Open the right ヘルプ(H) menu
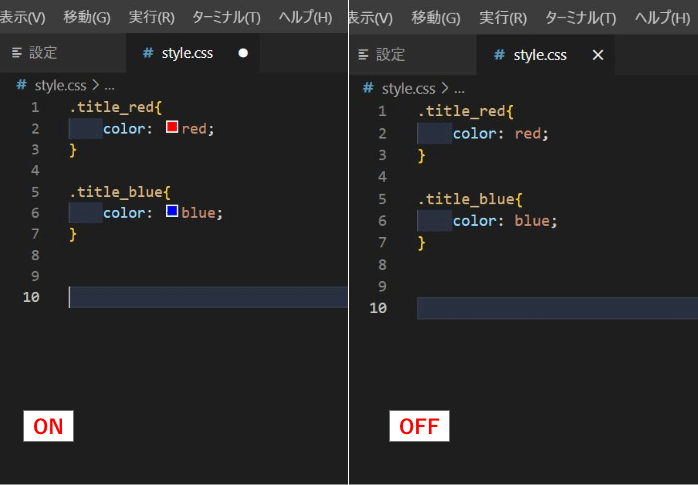 point(665,18)
